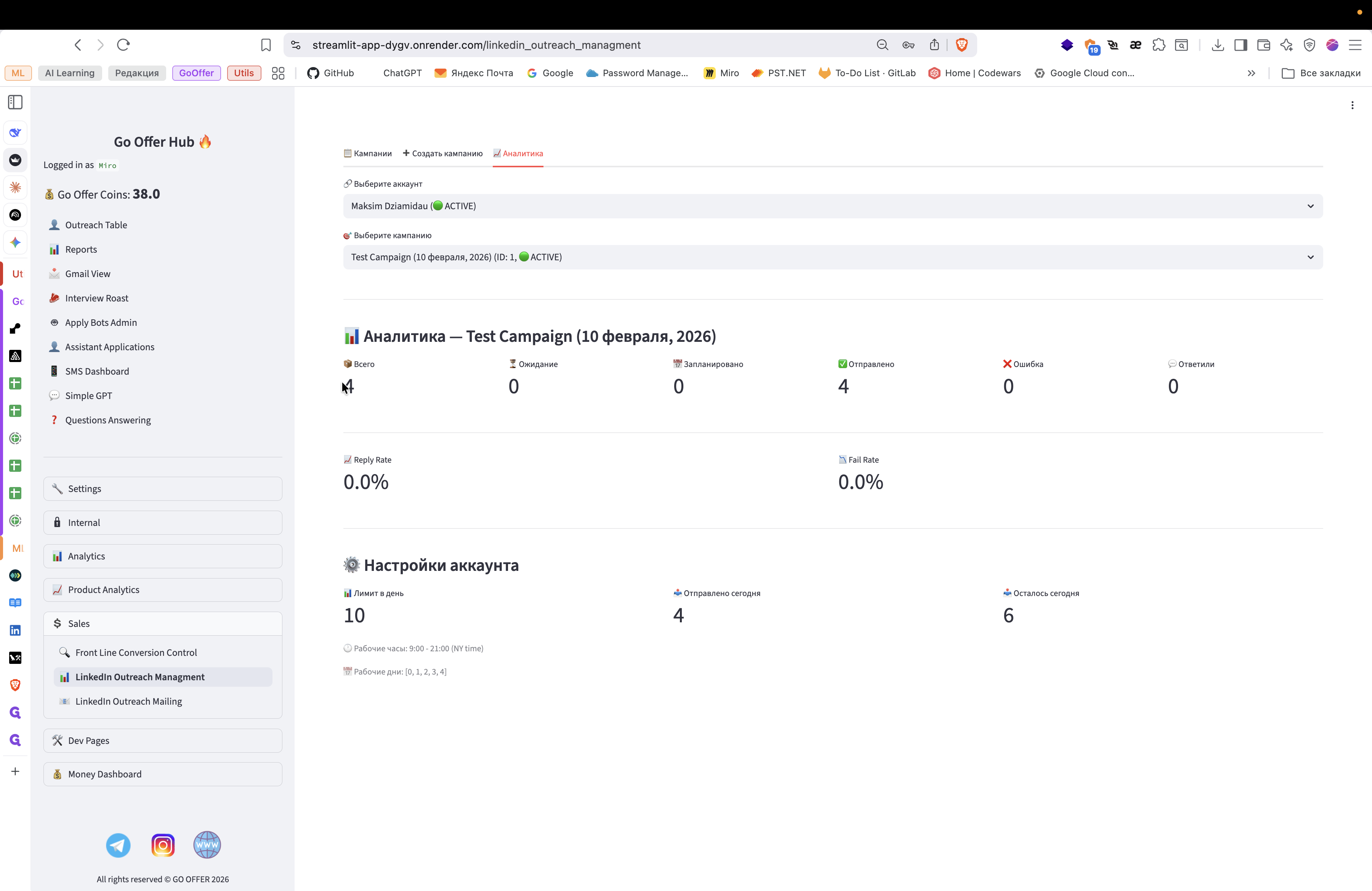Screen dimensions: 1372x891
Task: Open the Telegram icon in sidebar footer
Action: tap(118, 845)
